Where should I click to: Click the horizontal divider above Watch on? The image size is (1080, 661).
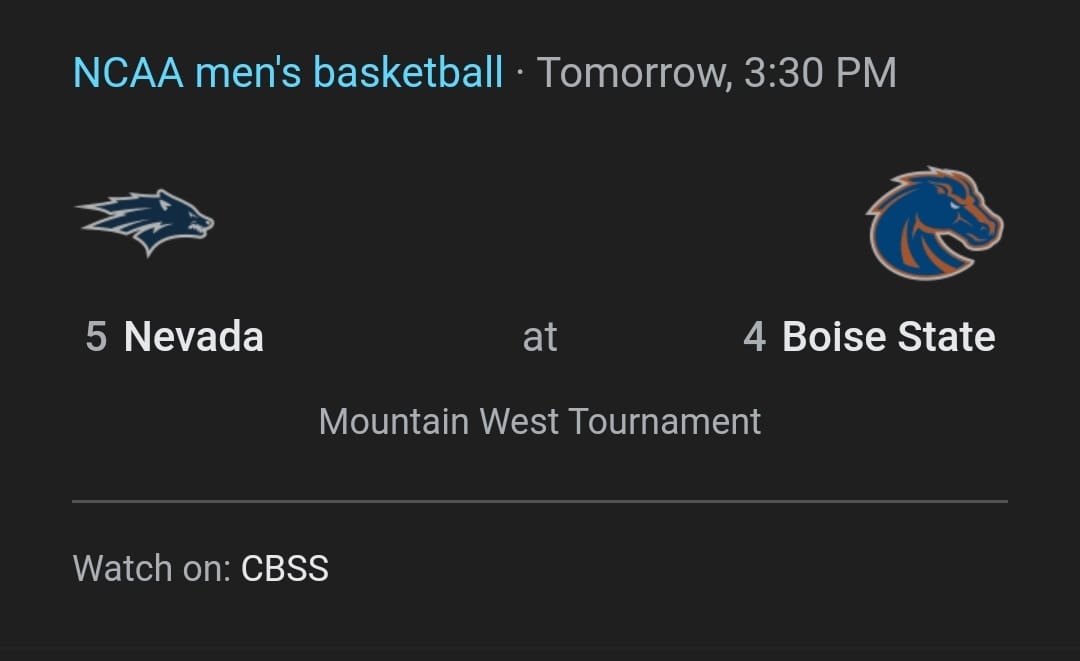tap(540, 500)
